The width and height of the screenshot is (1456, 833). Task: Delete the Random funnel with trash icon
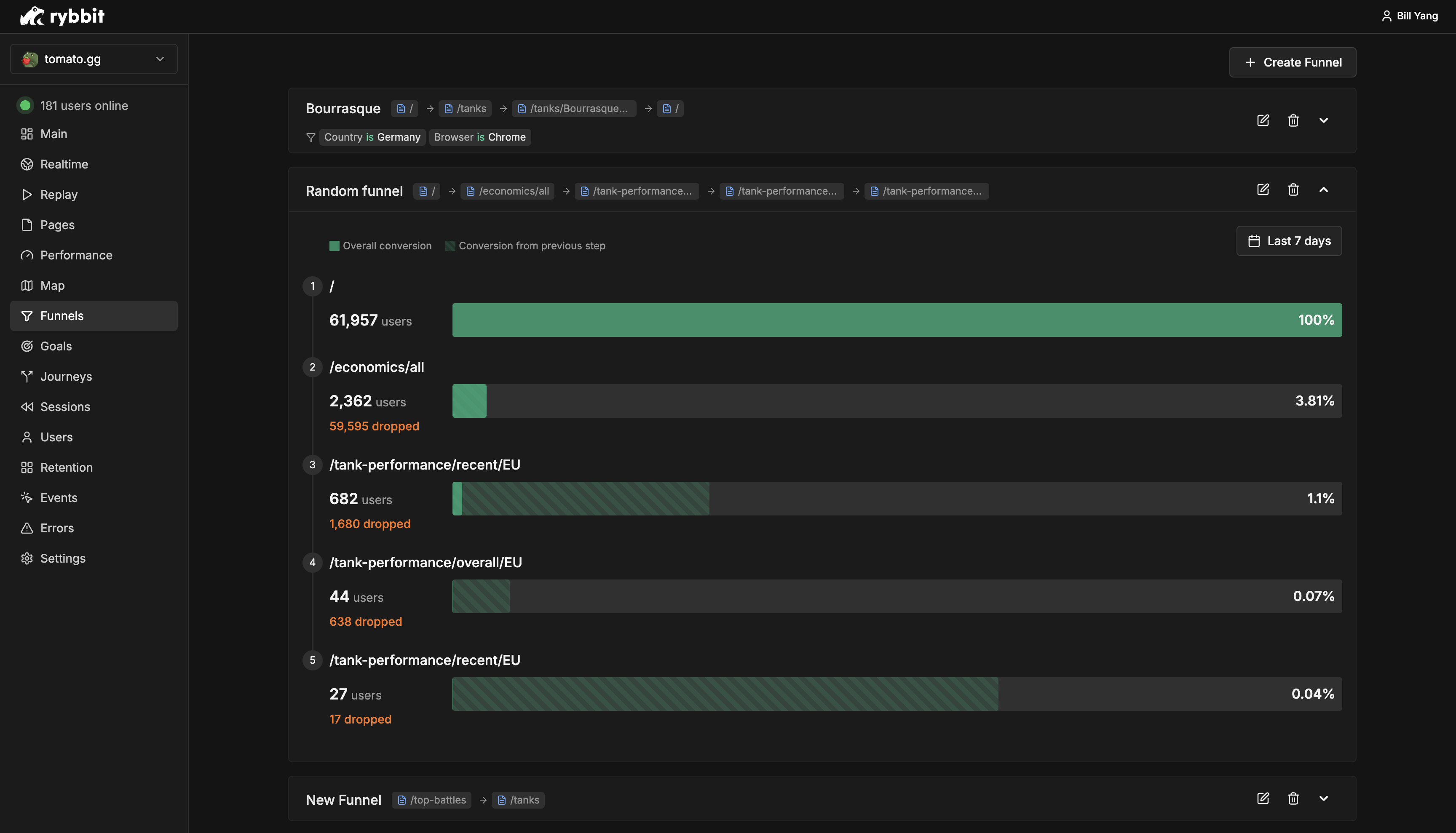pyautogui.click(x=1293, y=190)
